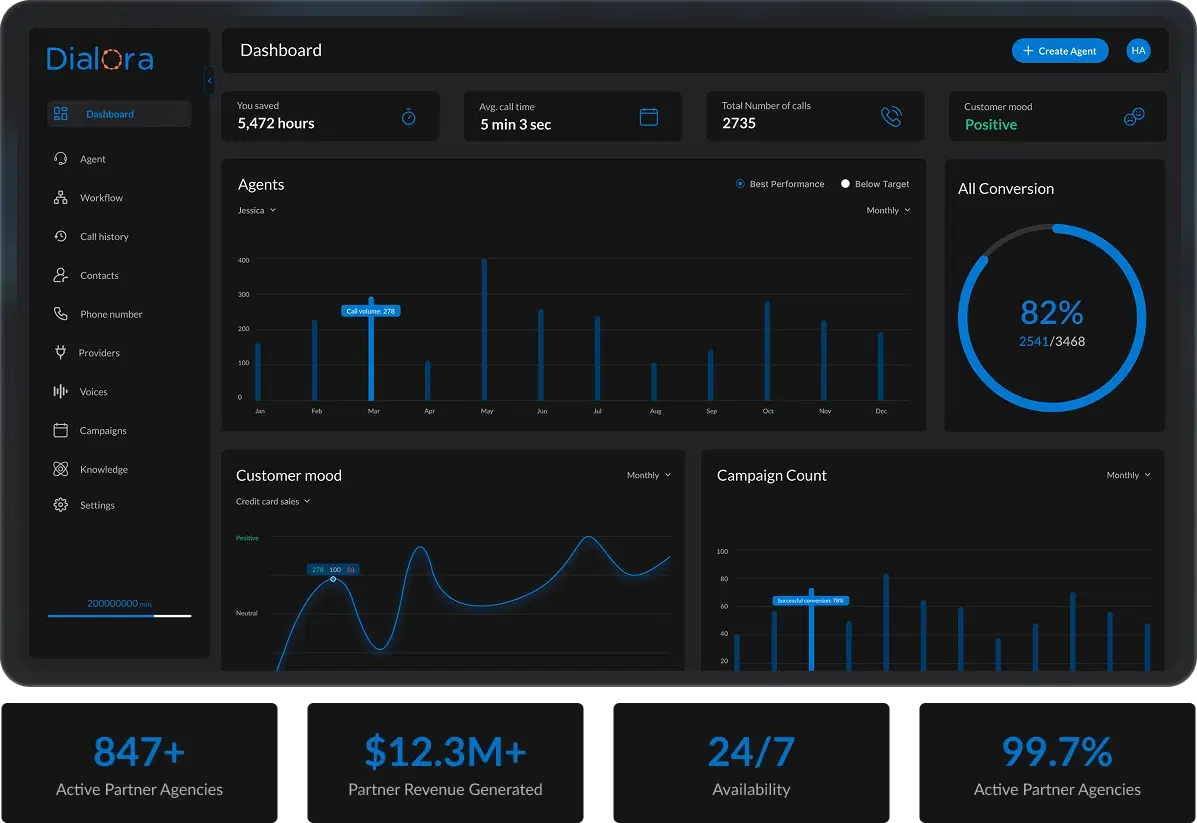Open the Jessica agent selector

(256, 210)
